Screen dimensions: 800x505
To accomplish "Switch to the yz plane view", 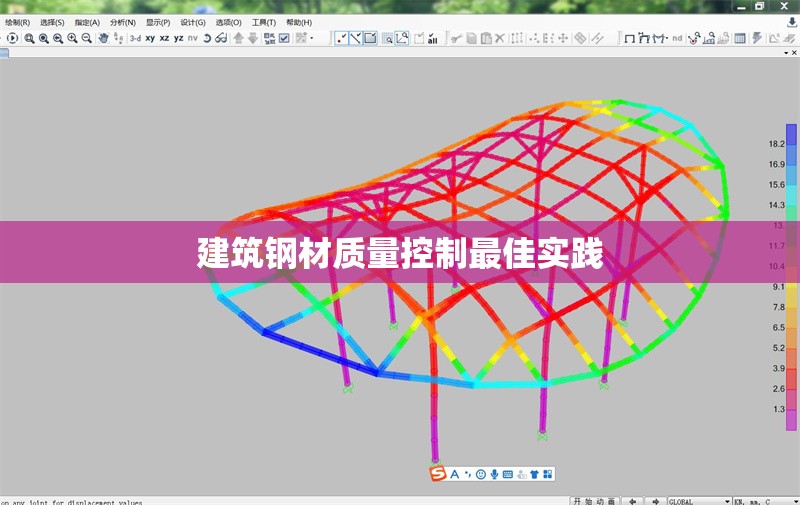I will tap(179, 38).
